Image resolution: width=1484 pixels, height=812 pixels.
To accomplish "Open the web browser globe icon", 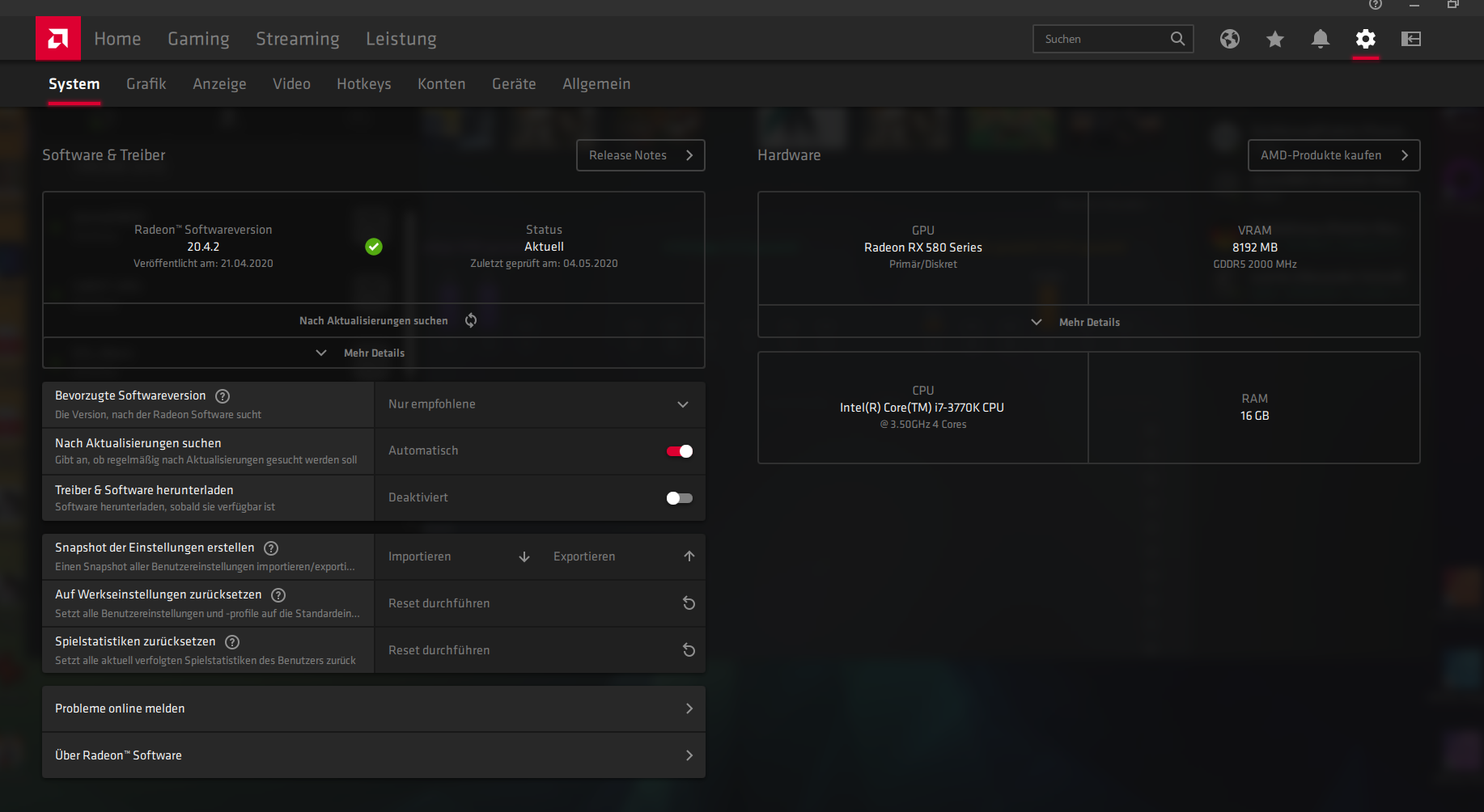I will click(1230, 39).
